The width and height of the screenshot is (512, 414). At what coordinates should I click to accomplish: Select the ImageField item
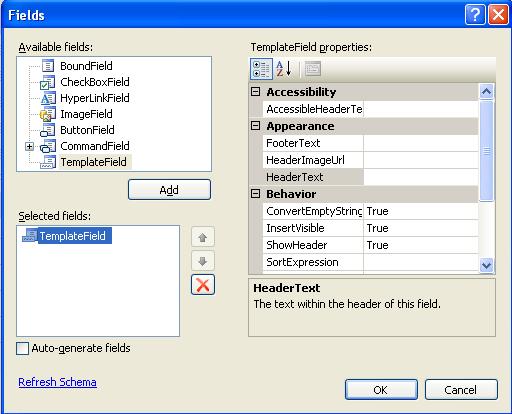(86, 114)
